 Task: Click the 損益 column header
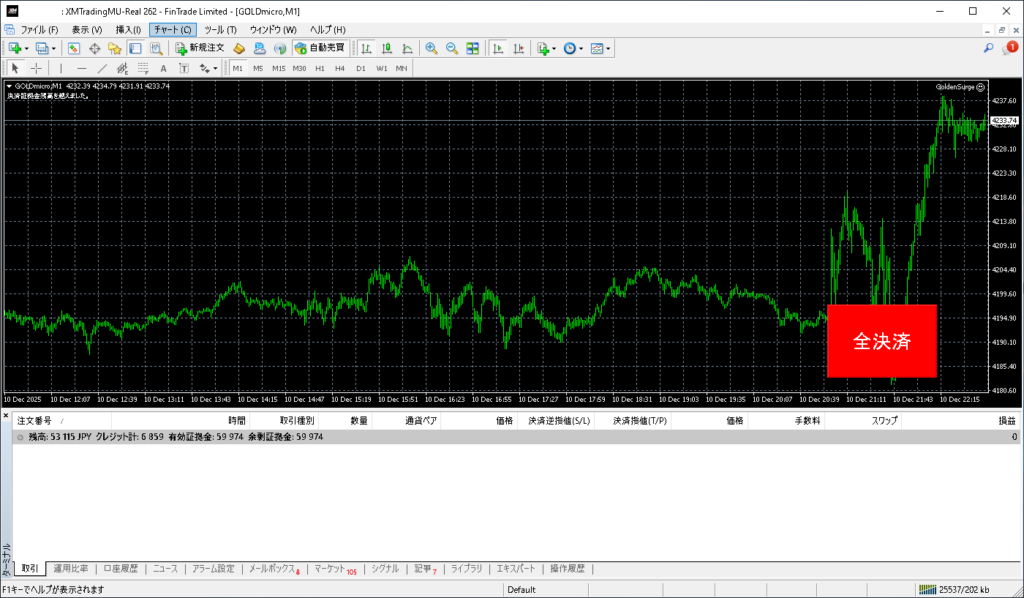(1006, 421)
